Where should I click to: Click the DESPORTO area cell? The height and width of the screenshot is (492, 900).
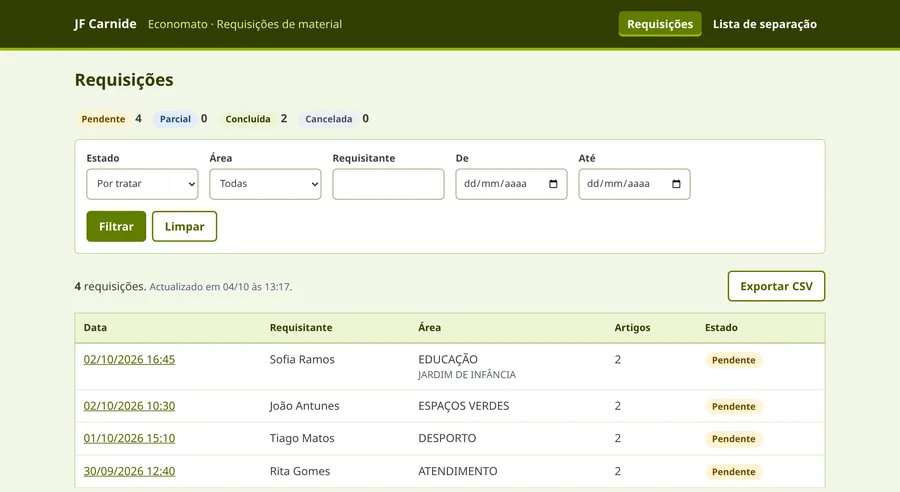447,438
